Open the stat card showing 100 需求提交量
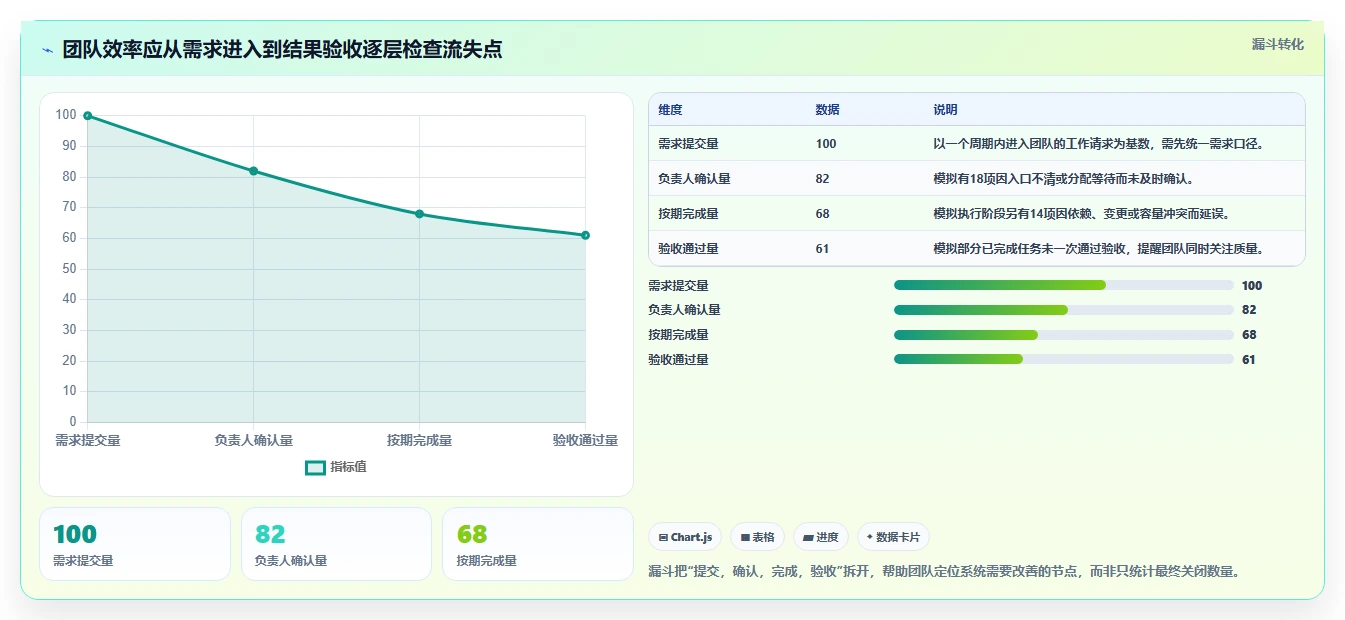This screenshot has height=620, width=1345. click(x=135, y=544)
